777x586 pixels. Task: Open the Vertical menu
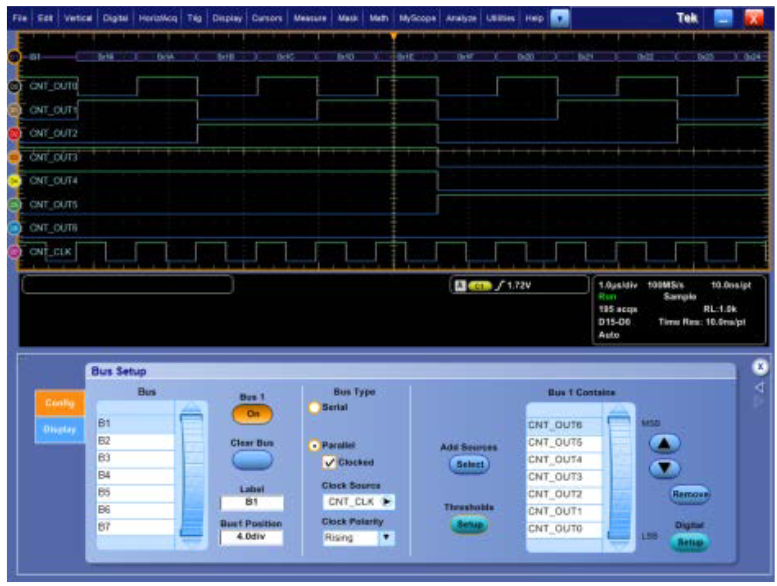coord(78,18)
